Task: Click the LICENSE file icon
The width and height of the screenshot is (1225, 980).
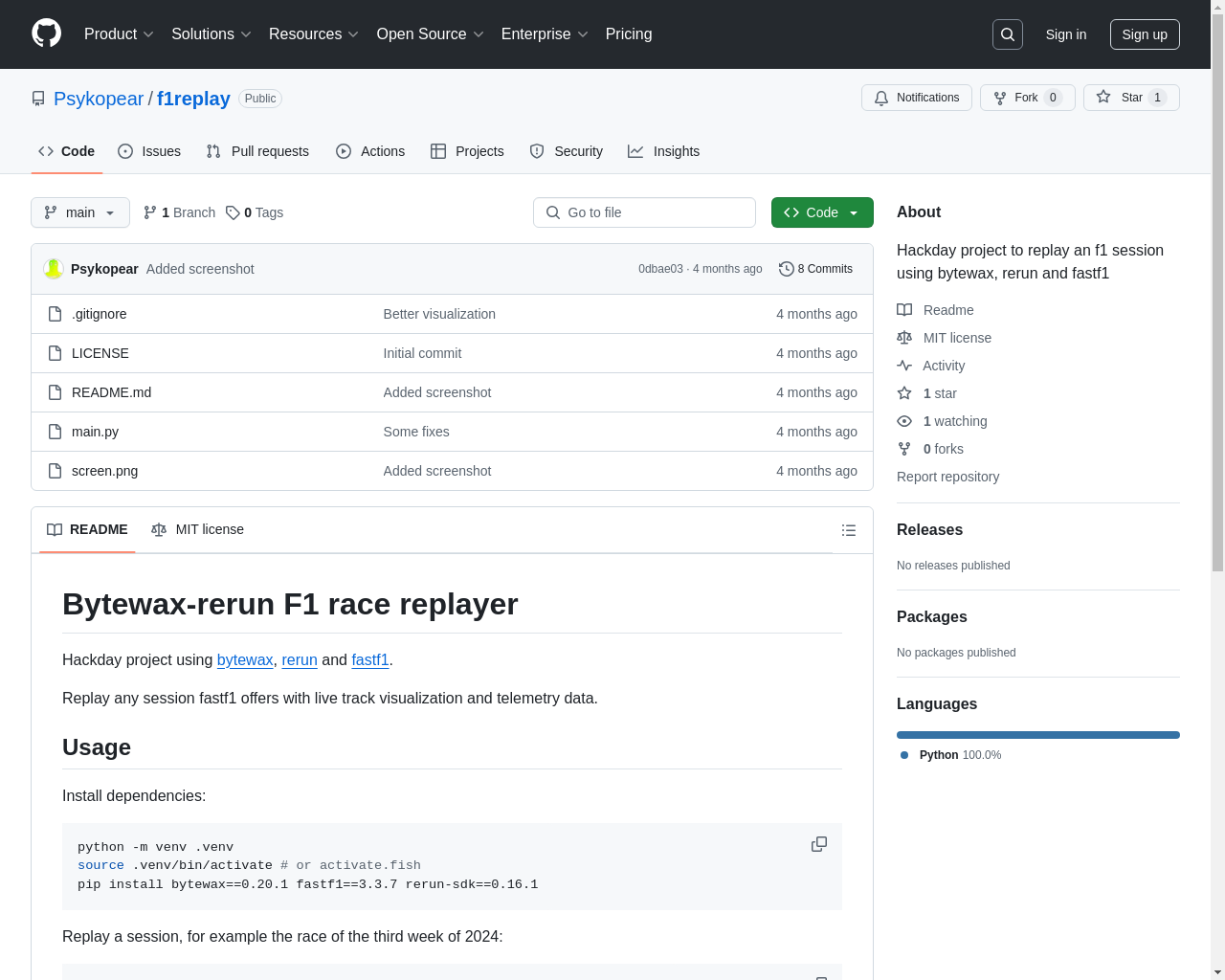Action: pos(56,353)
